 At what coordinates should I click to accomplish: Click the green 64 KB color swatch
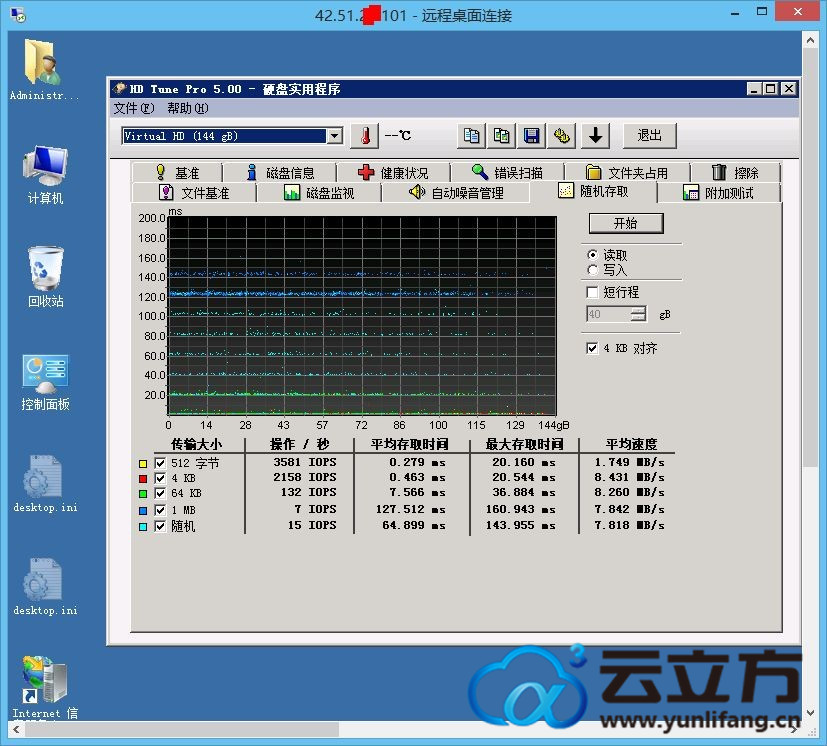tap(143, 494)
